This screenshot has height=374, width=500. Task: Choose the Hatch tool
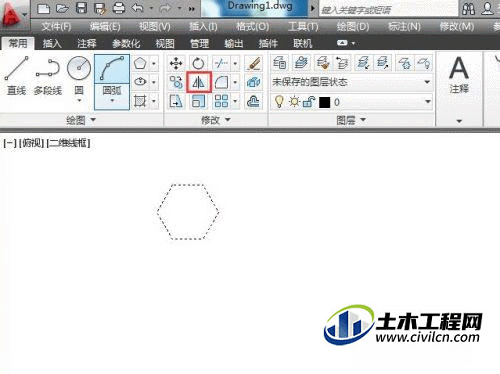pos(140,101)
